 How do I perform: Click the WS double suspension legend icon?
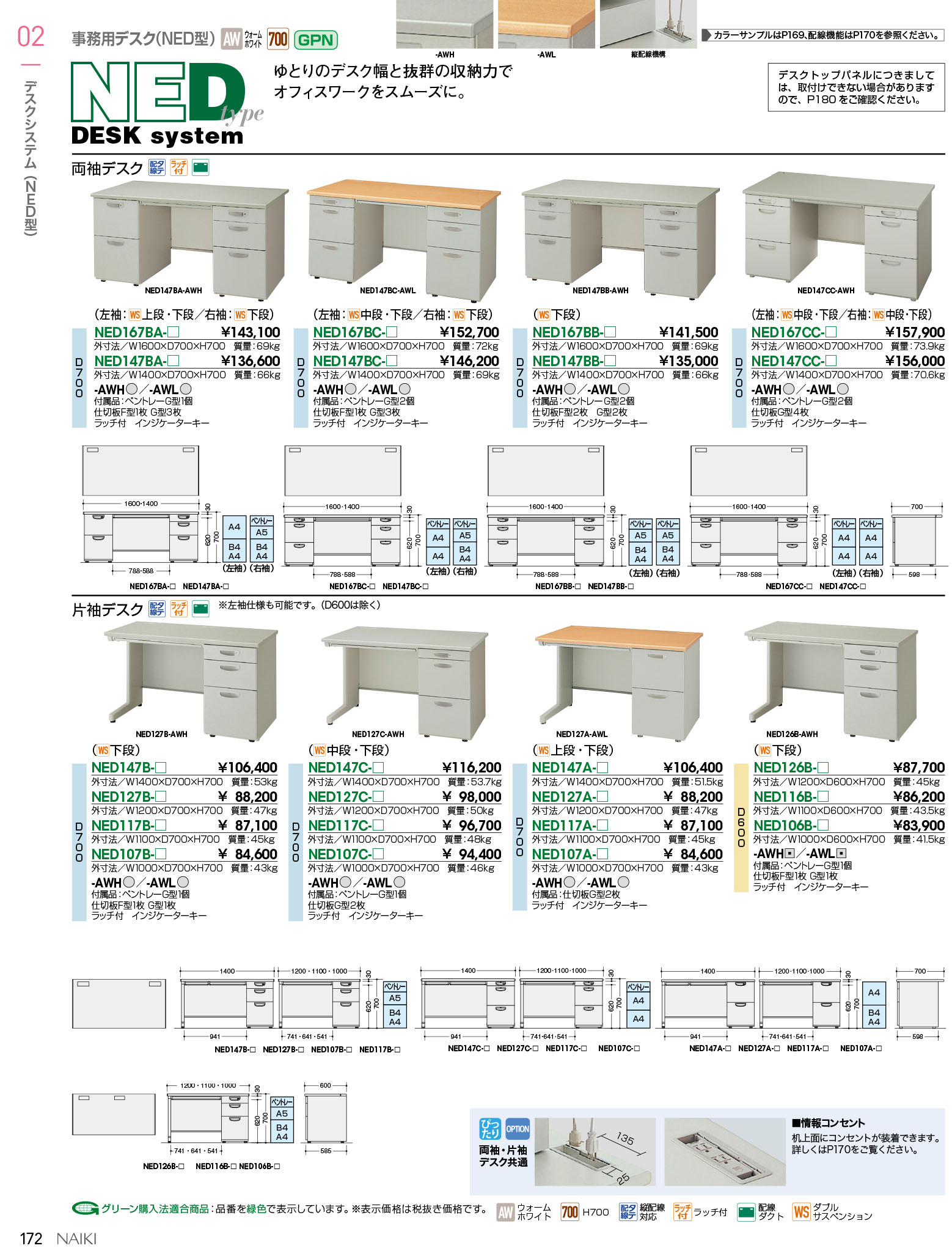coord(801,1211)
